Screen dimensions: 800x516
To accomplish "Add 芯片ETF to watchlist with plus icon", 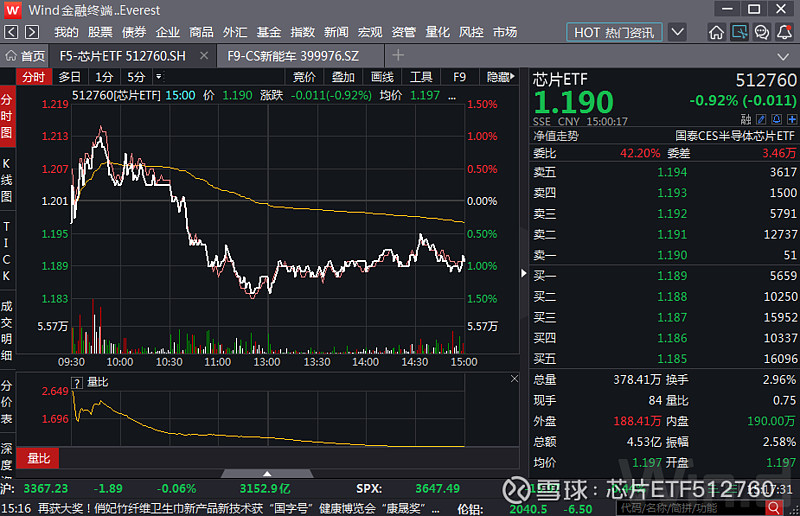I will pos(792,119).
